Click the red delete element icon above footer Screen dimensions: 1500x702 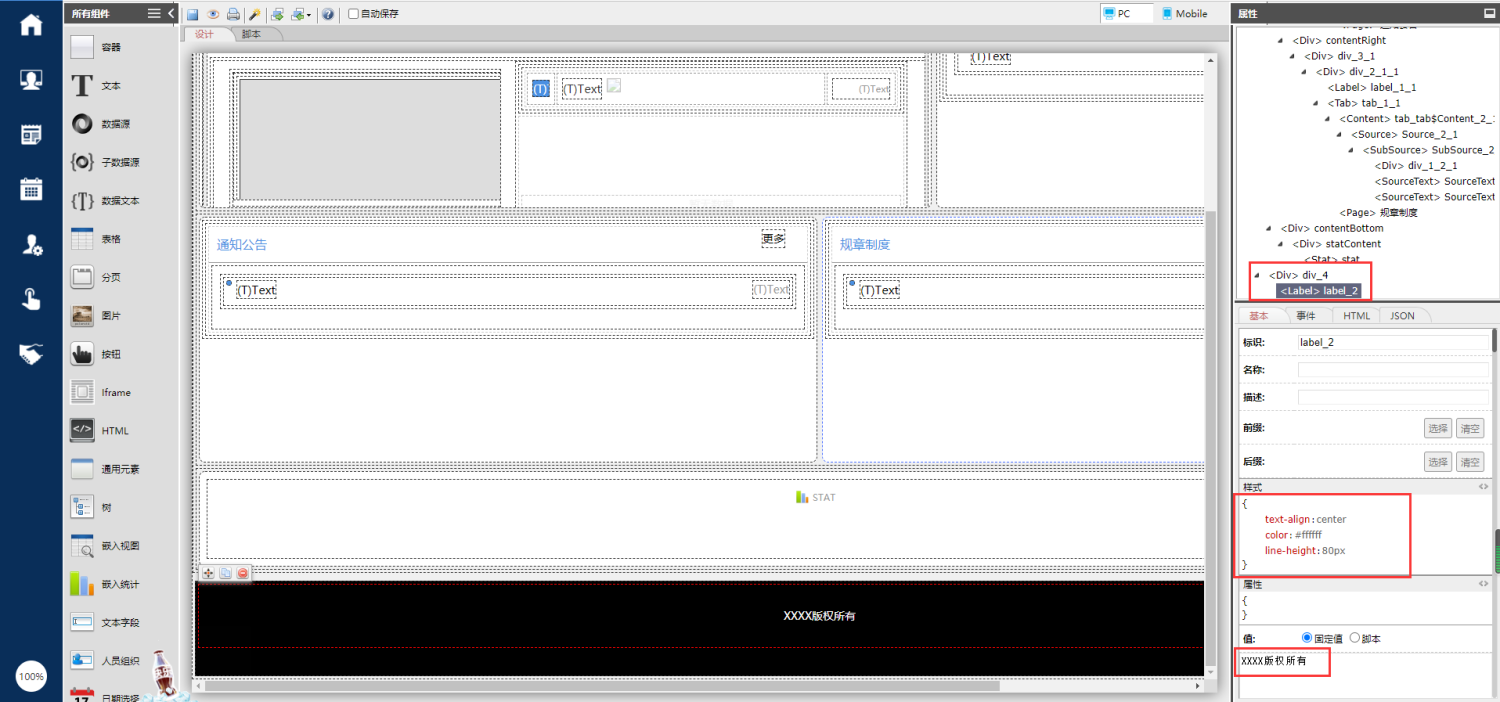(242, 573)
